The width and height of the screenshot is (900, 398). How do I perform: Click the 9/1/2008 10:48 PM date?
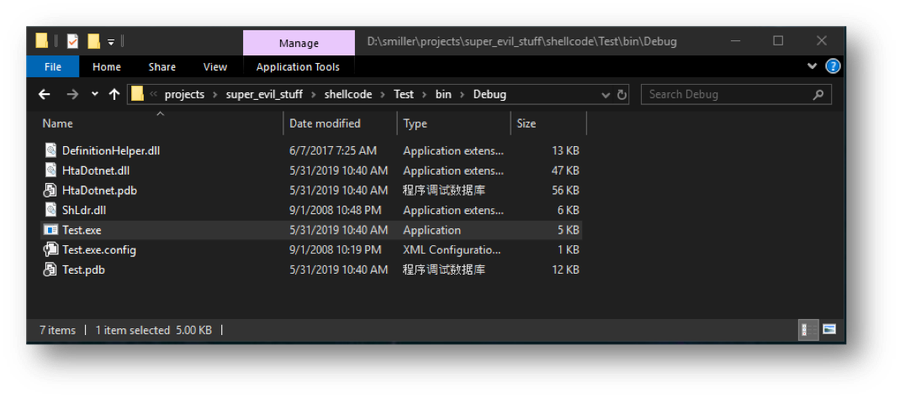pyautogui.click(x=335, y=210)
